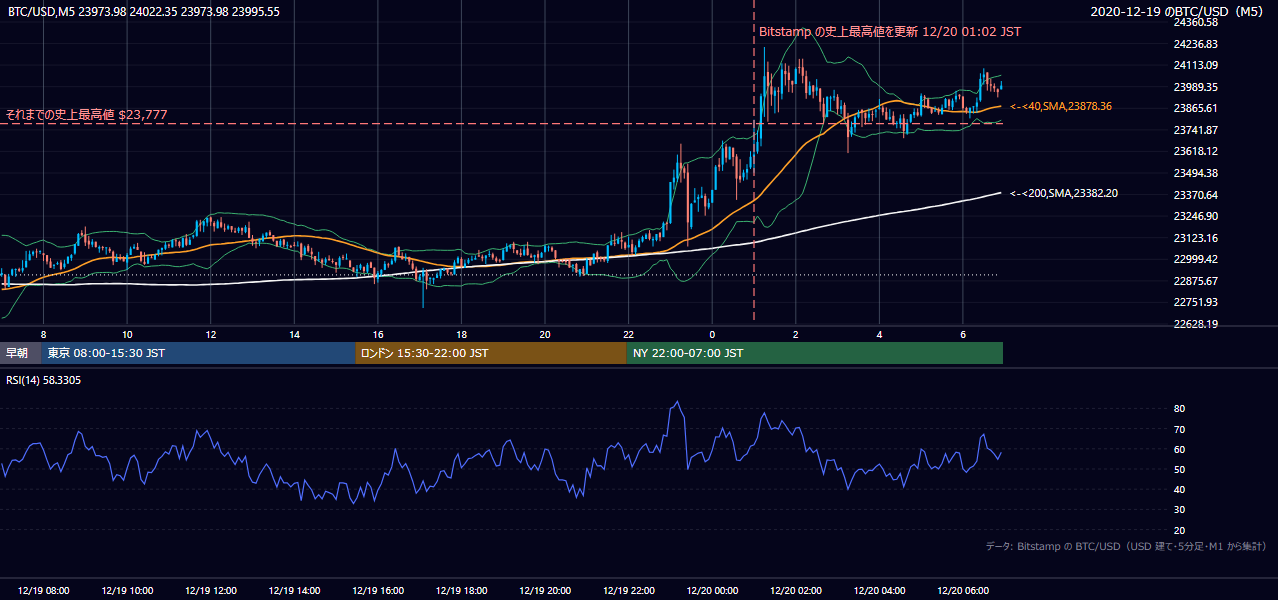Click the price axis value 24360.58
Viewport: 1278px width, 600px height.
click(1195, 22)
